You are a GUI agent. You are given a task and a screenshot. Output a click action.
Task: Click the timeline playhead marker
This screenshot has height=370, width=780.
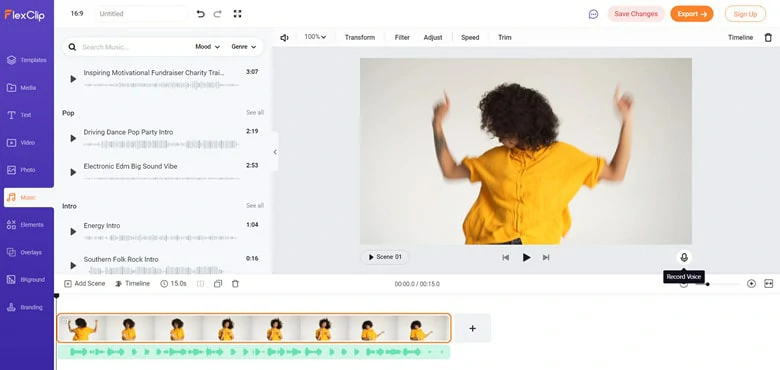pos(56,296)
